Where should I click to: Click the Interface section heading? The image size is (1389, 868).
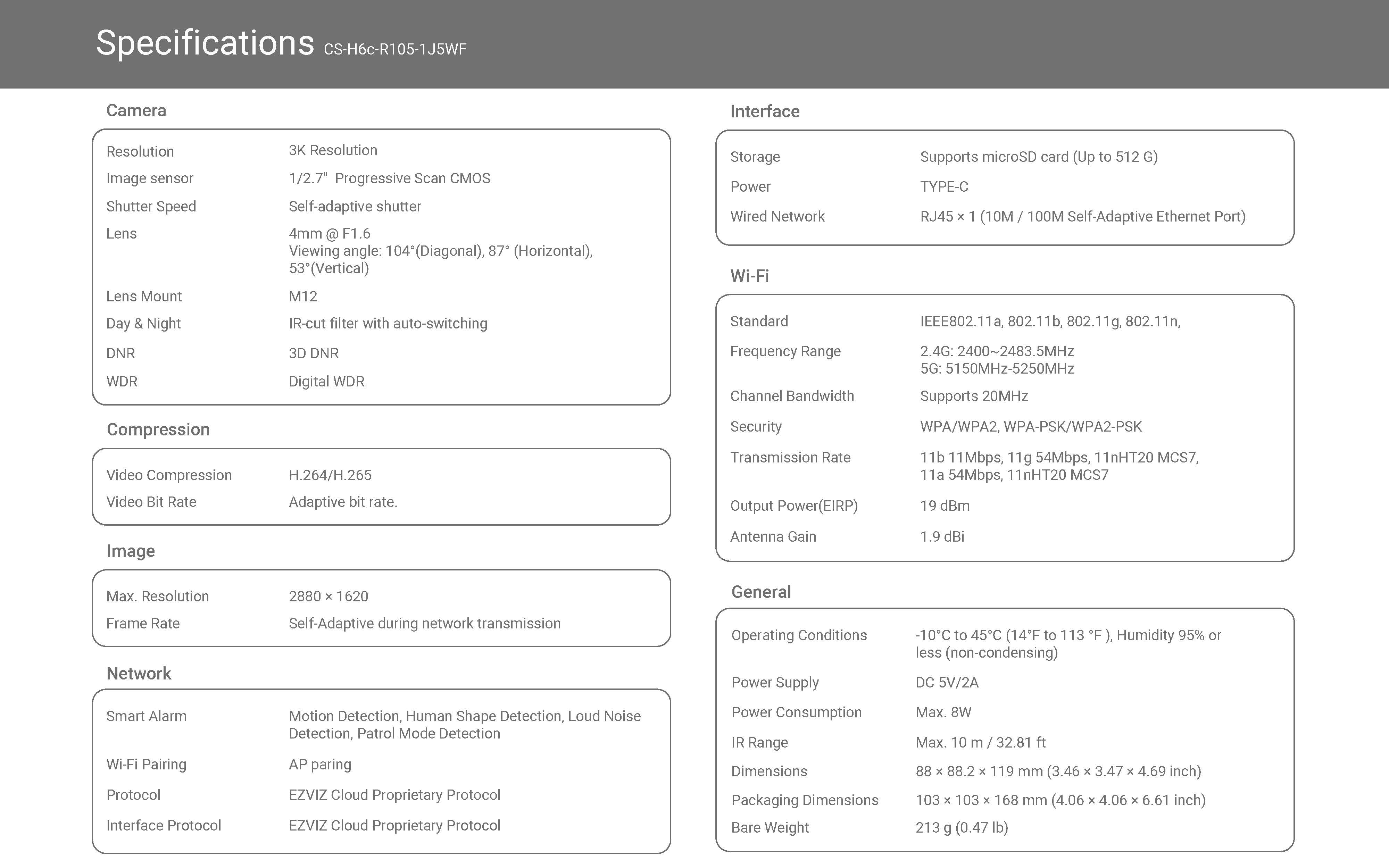coord(765,111)
